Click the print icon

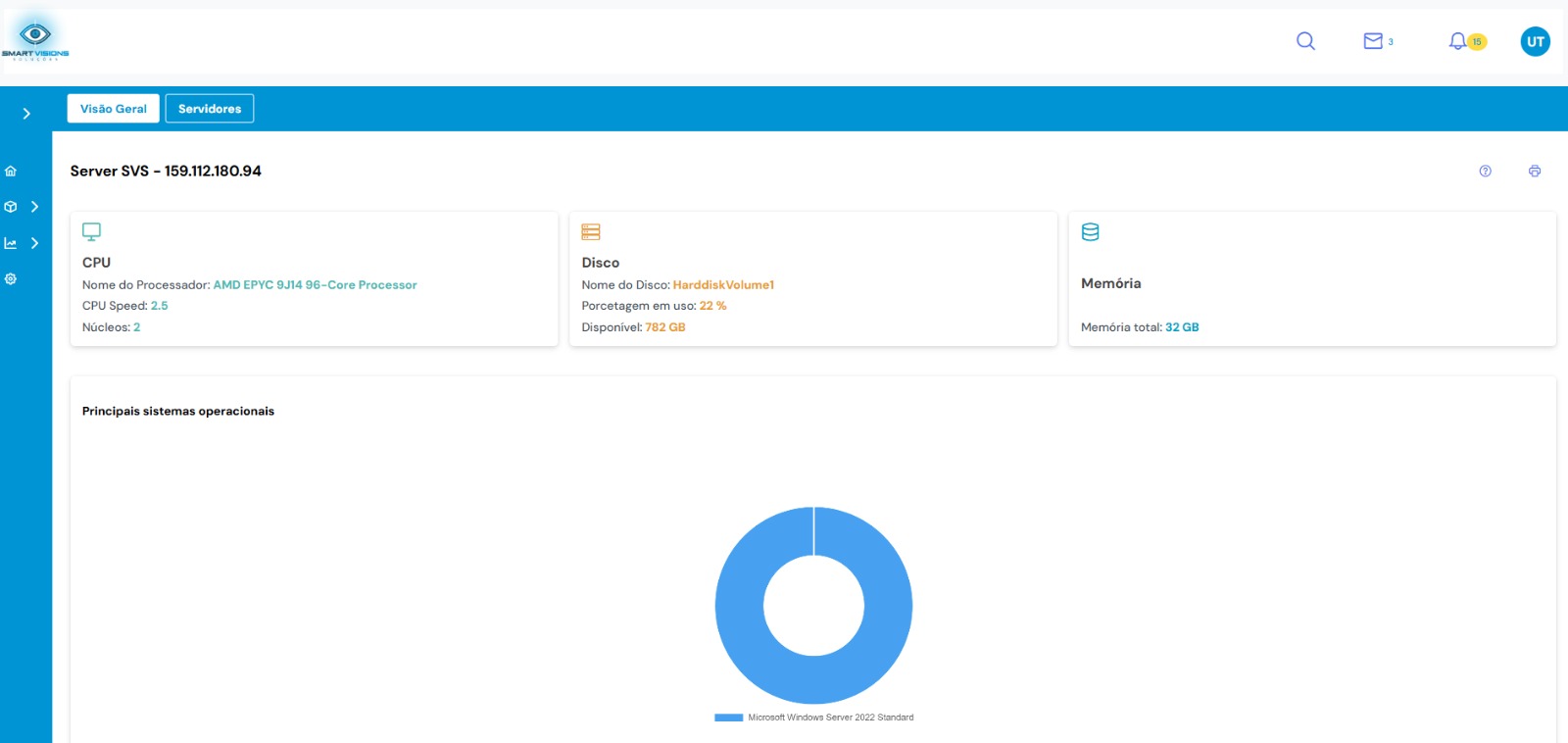[1534, 172]
